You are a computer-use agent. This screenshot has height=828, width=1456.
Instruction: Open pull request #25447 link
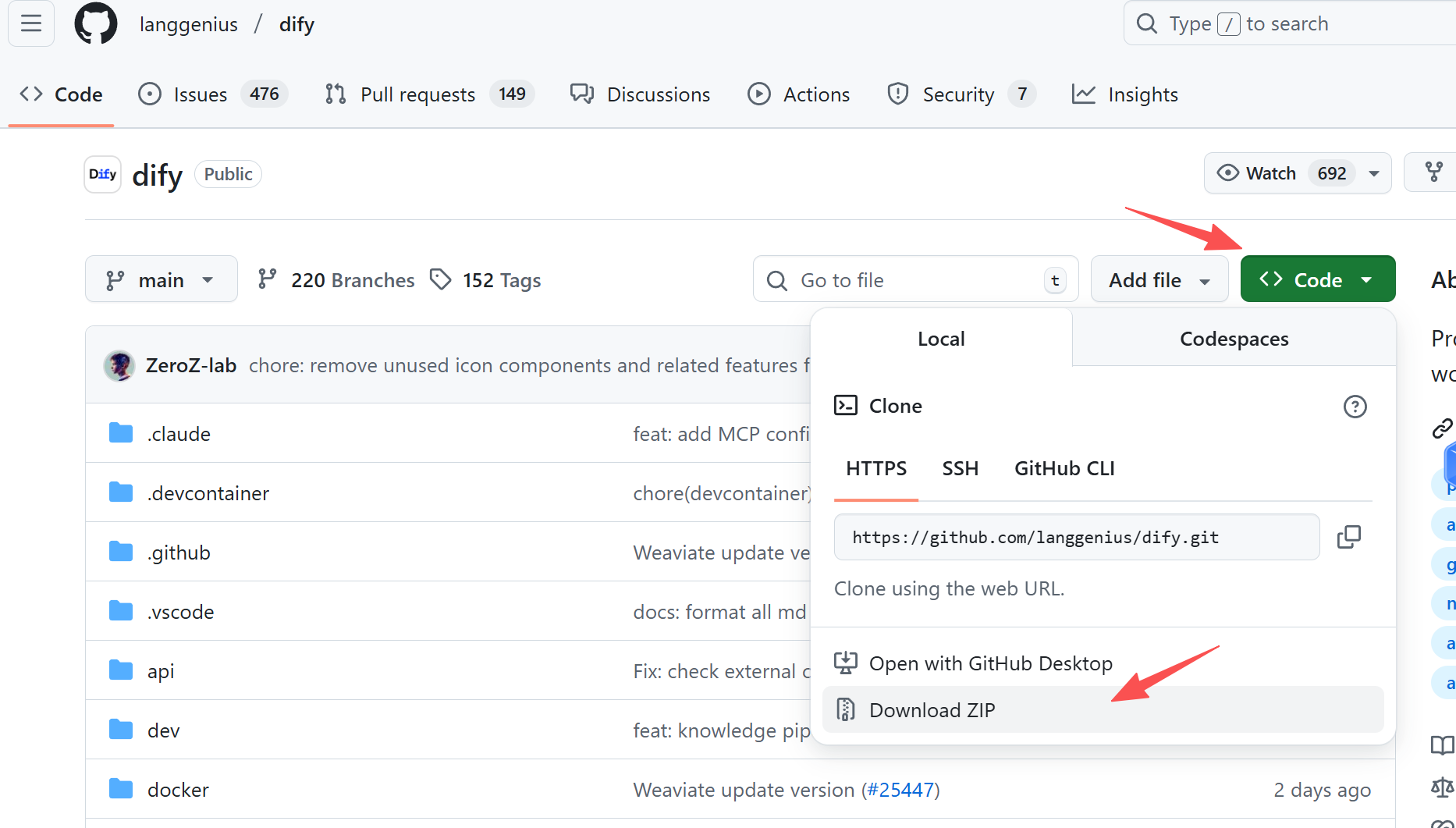(900, 790)
